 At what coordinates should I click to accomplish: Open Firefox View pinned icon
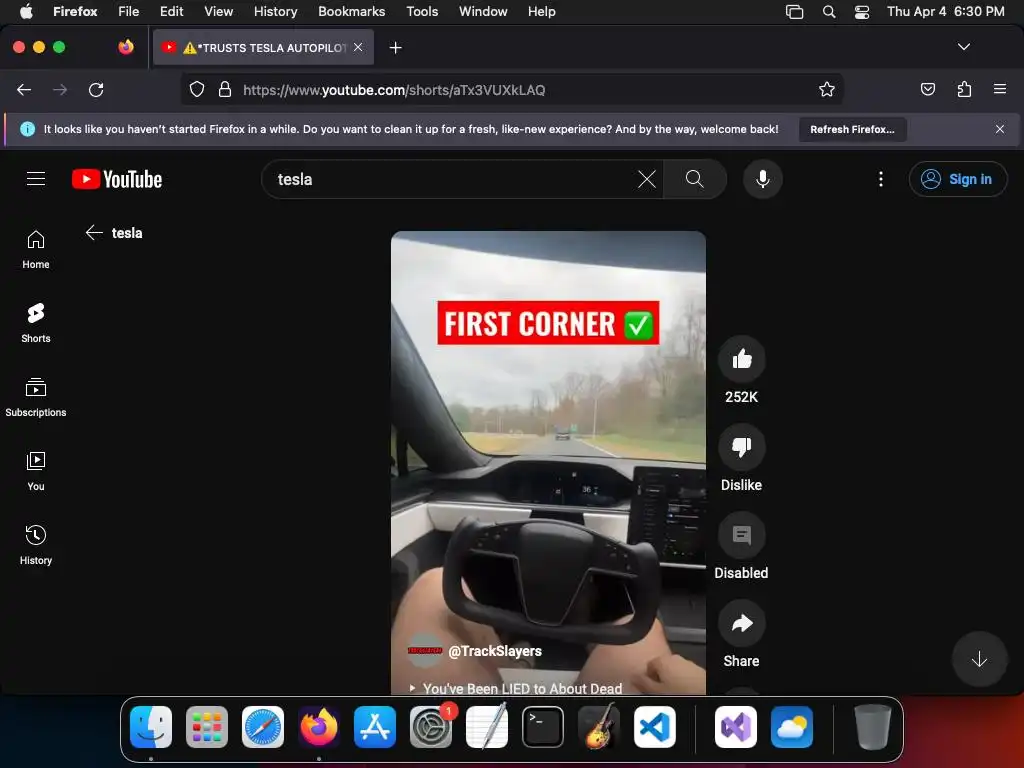click(126, 47)
